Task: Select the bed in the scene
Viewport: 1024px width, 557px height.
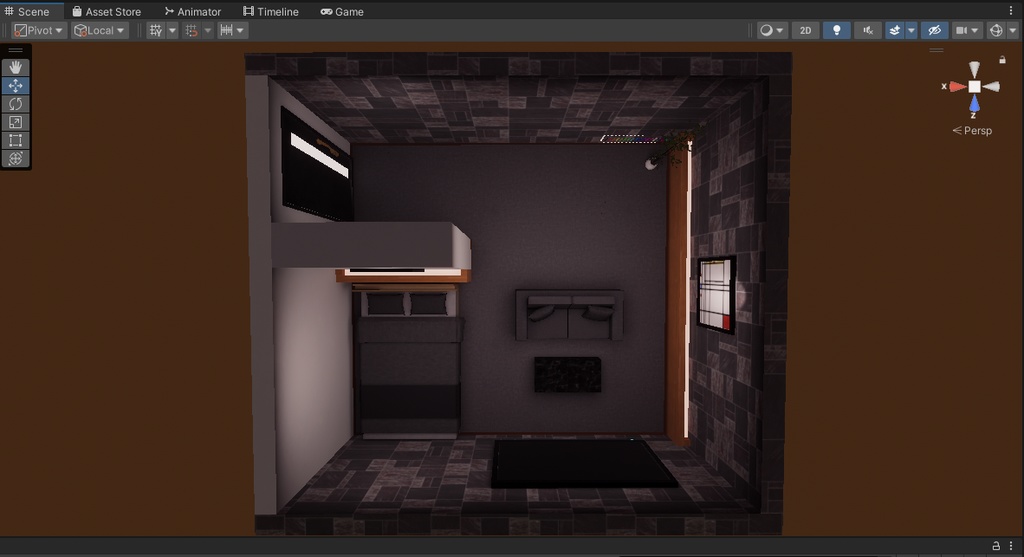Action: pyautogui.click(x=408, y=362)
